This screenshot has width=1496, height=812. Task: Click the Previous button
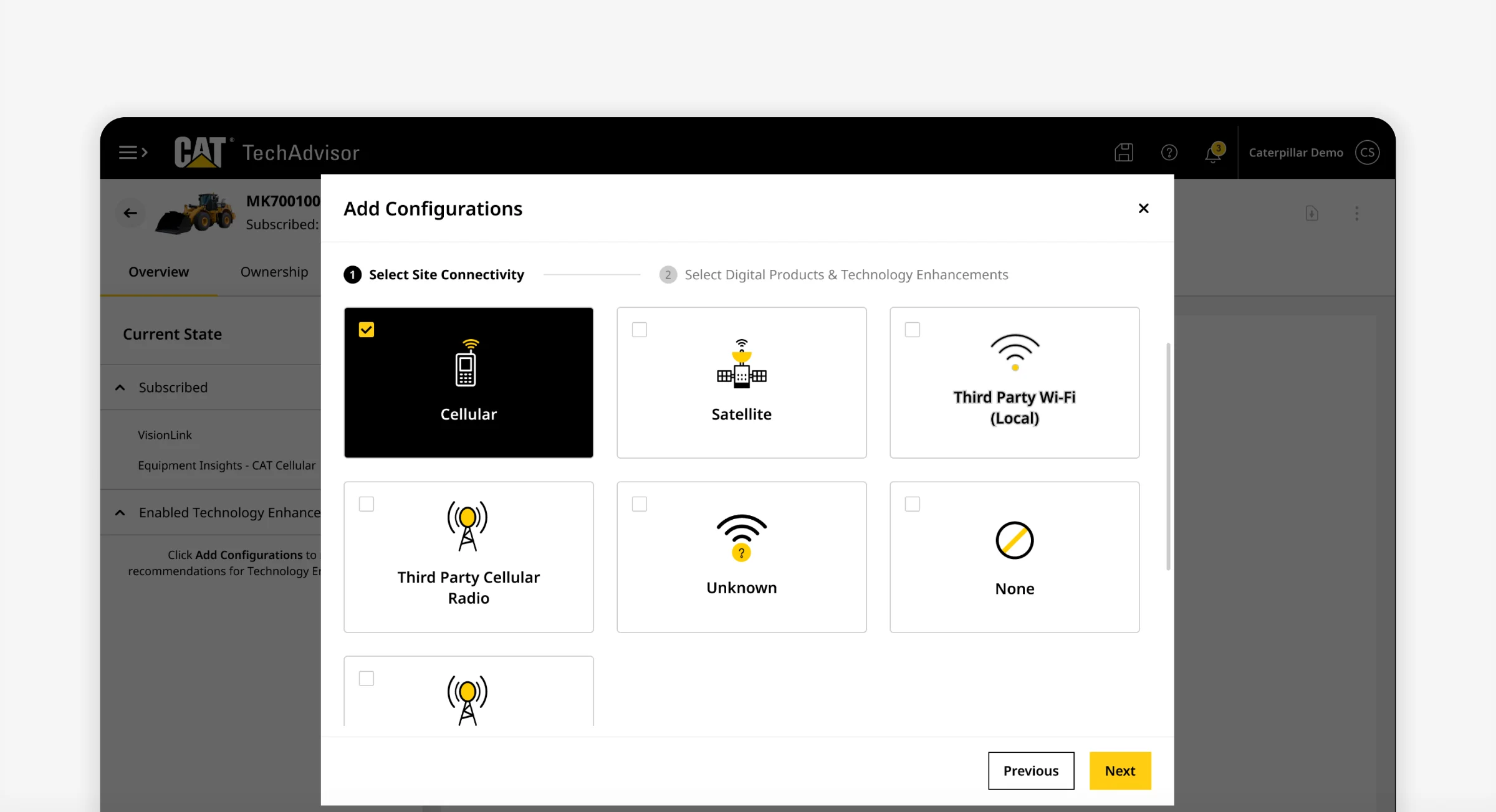coord(1031,771)
